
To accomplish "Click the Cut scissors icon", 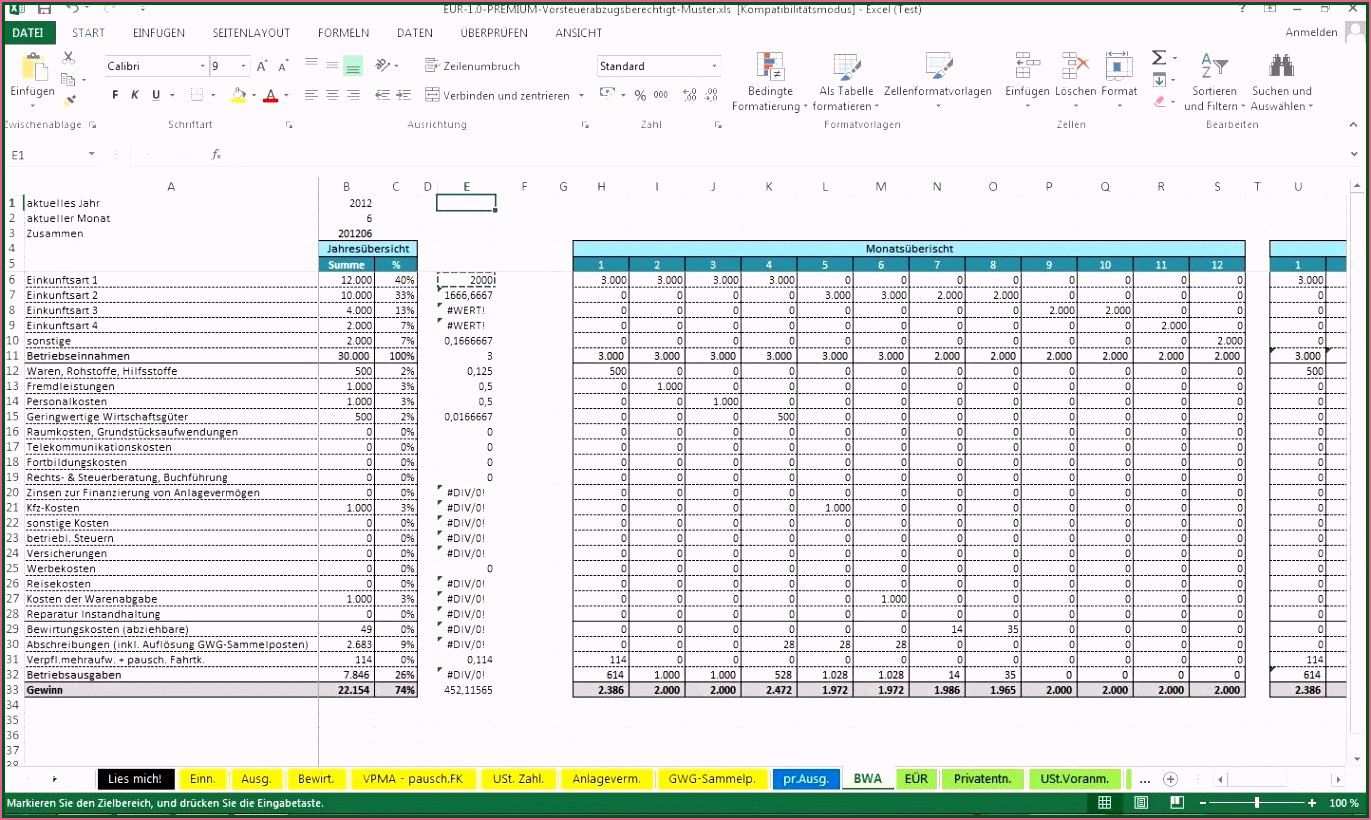I will click(68, 58).
